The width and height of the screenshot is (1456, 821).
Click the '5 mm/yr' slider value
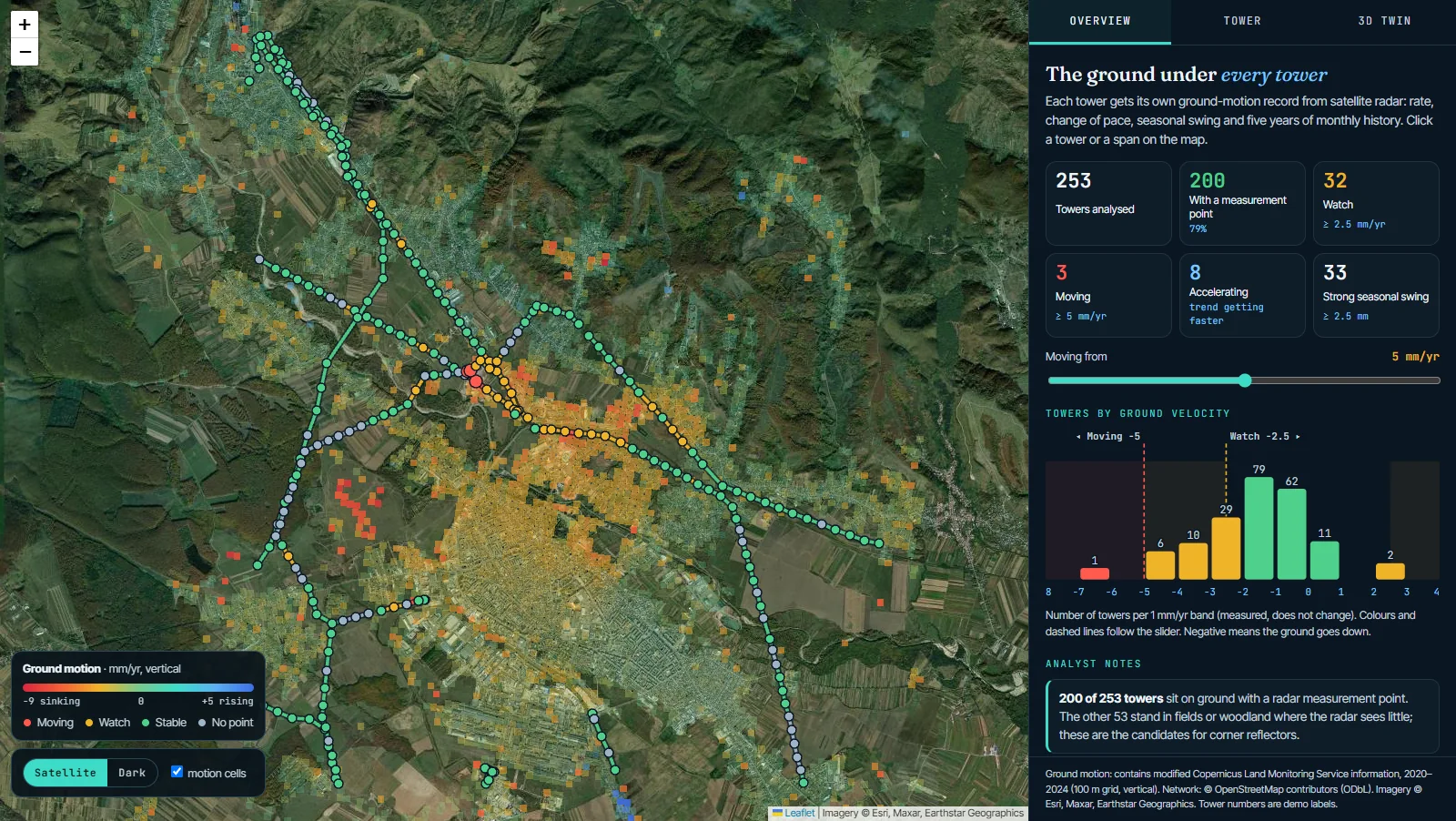(x=1415, y=357)
